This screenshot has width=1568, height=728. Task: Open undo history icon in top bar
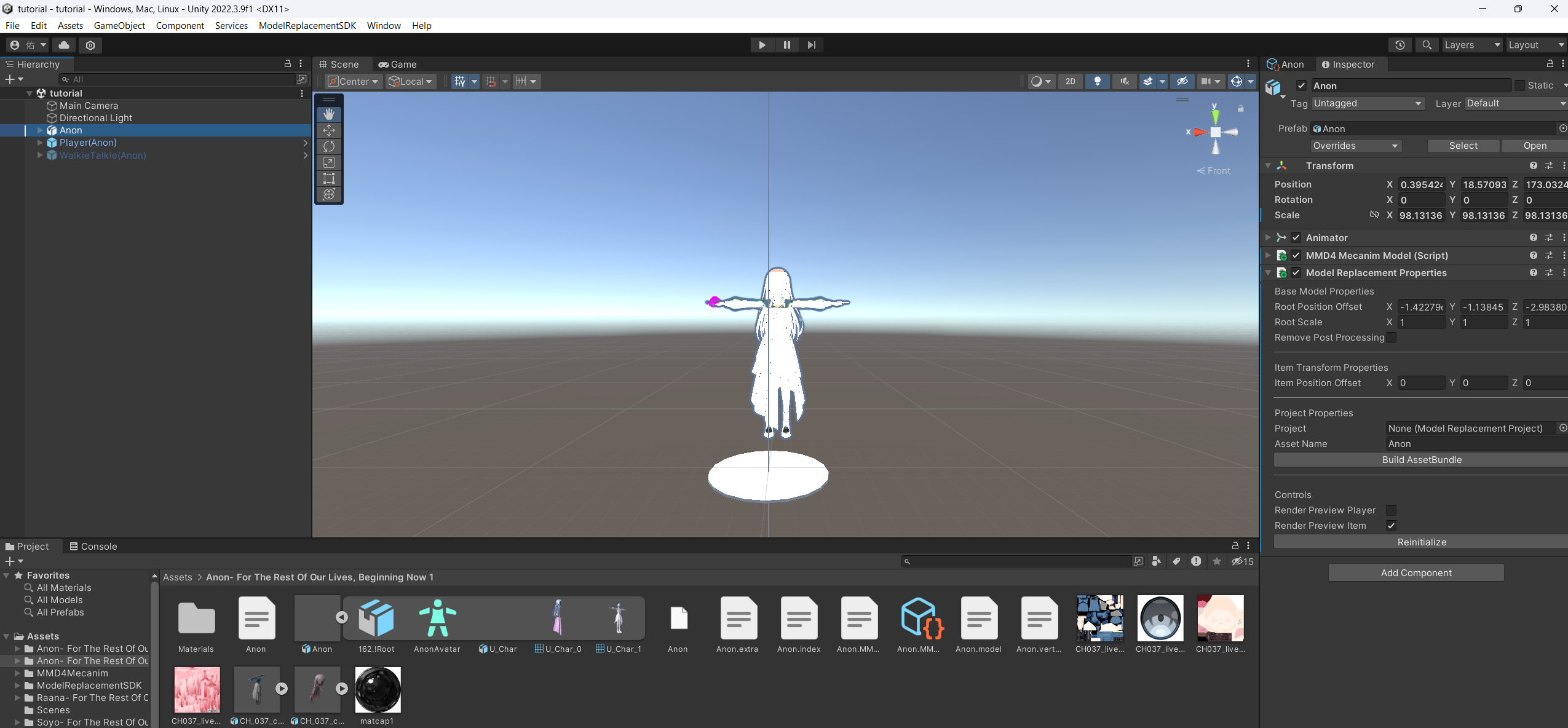tap(1400, 45)
